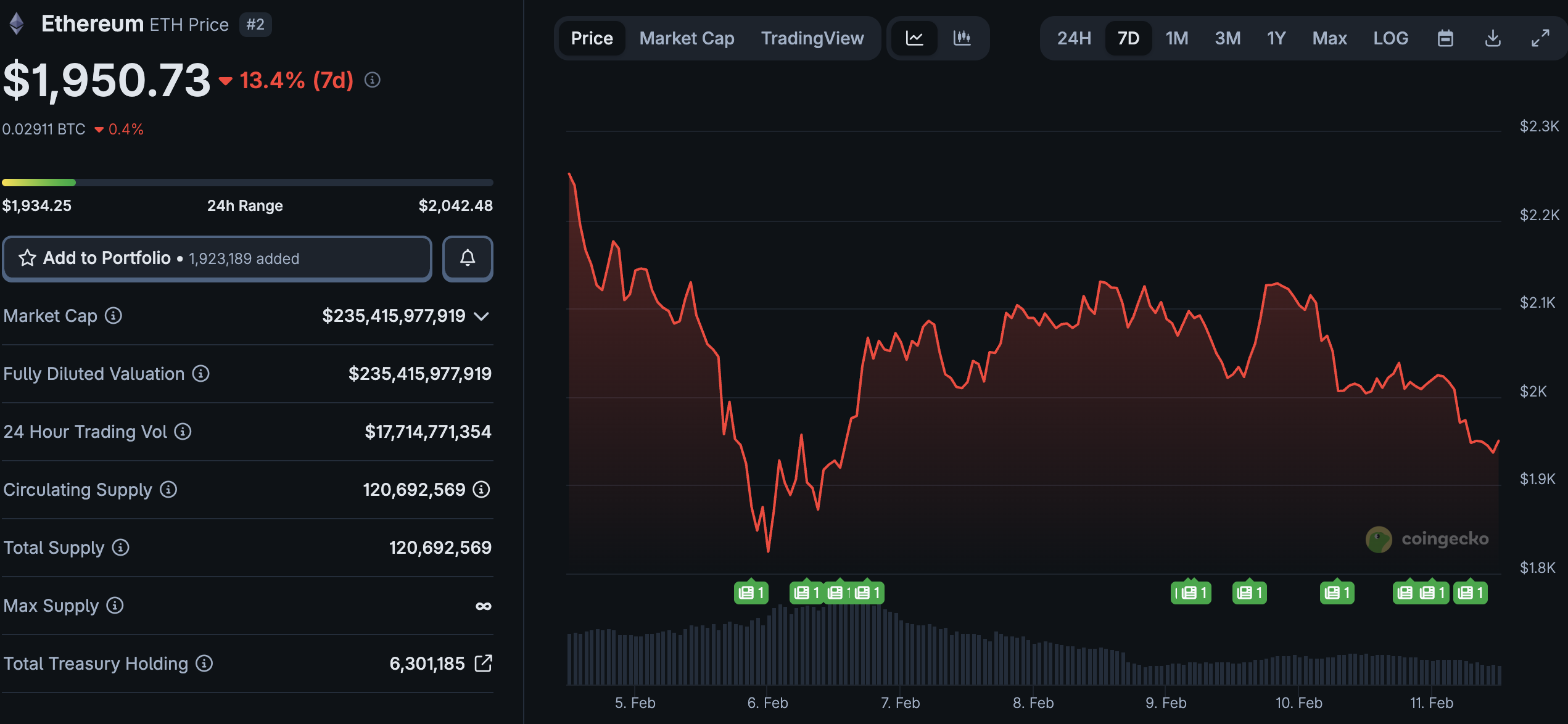This screenshot has width=1568, height=724.
Task: Select the 7D time range
Action: 1128,38
